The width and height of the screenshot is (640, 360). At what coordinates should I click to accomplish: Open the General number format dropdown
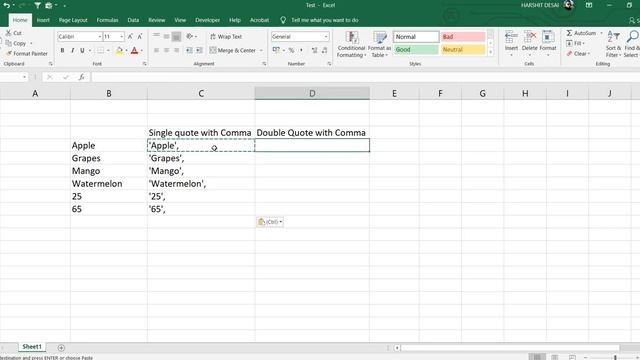(x=326, y=37)
